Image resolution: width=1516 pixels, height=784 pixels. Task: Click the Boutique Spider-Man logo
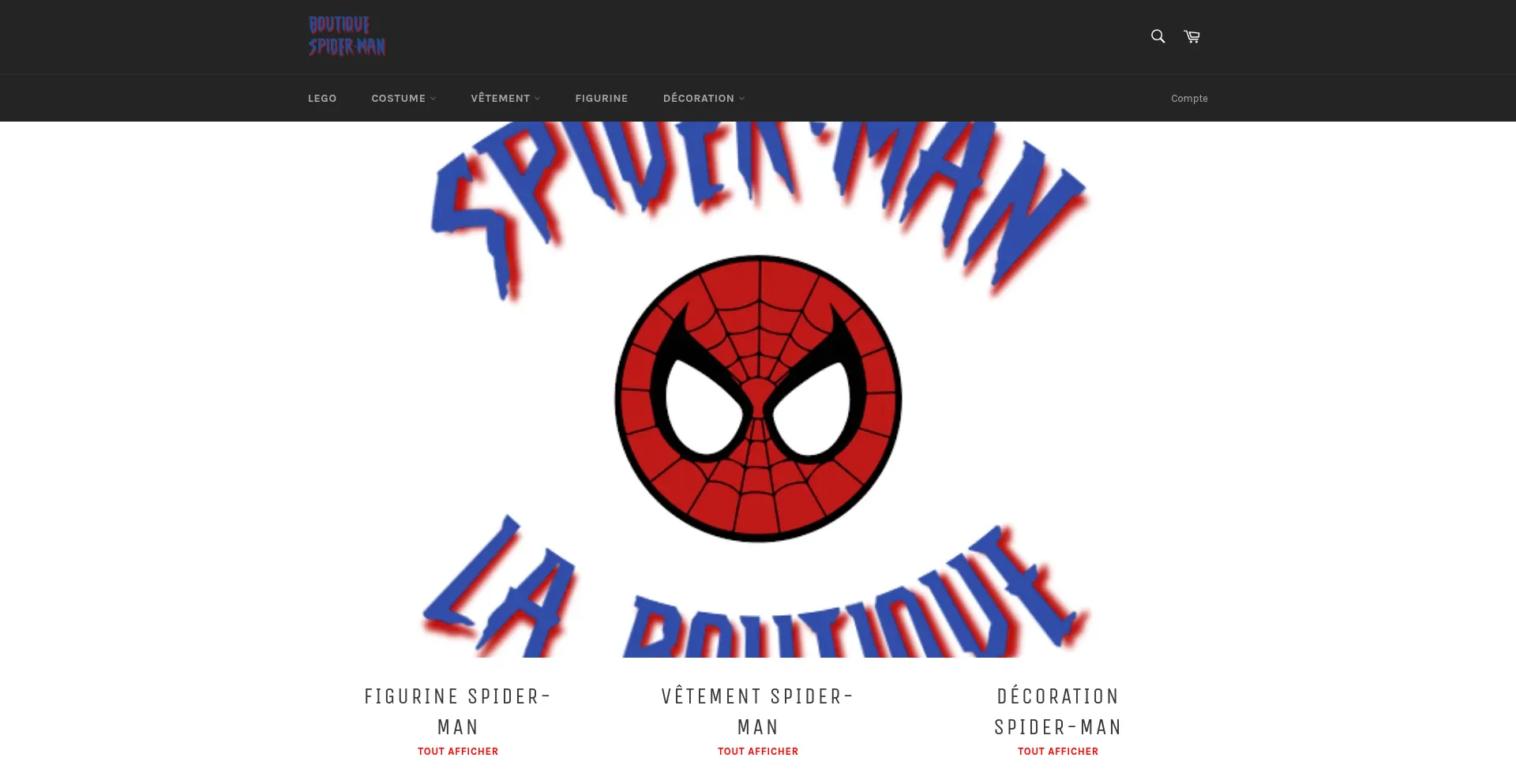(347, 36)
